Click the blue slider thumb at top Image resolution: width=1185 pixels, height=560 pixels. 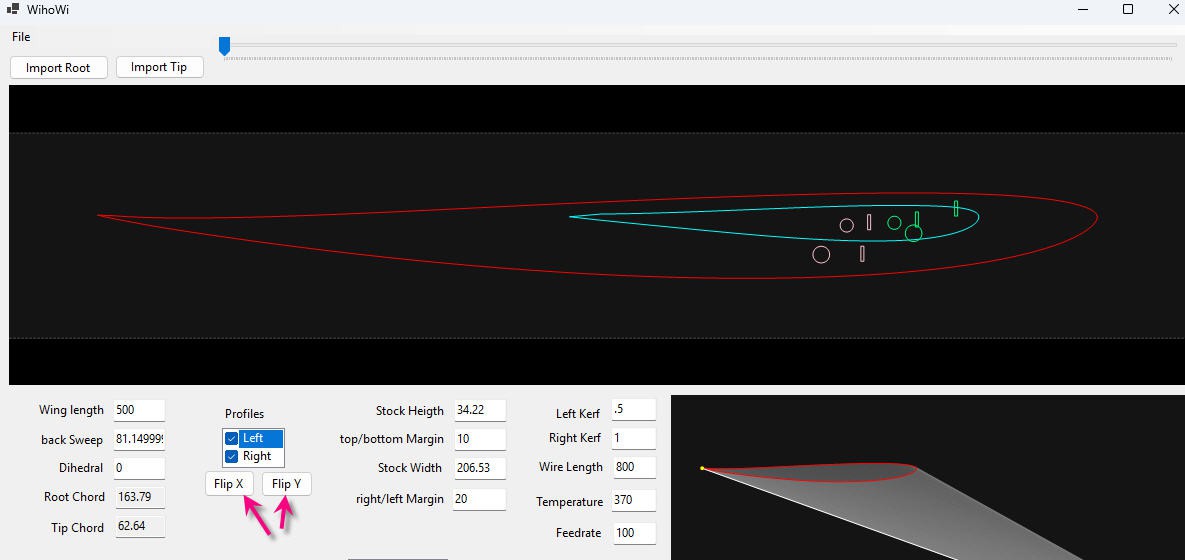(225, 46)
